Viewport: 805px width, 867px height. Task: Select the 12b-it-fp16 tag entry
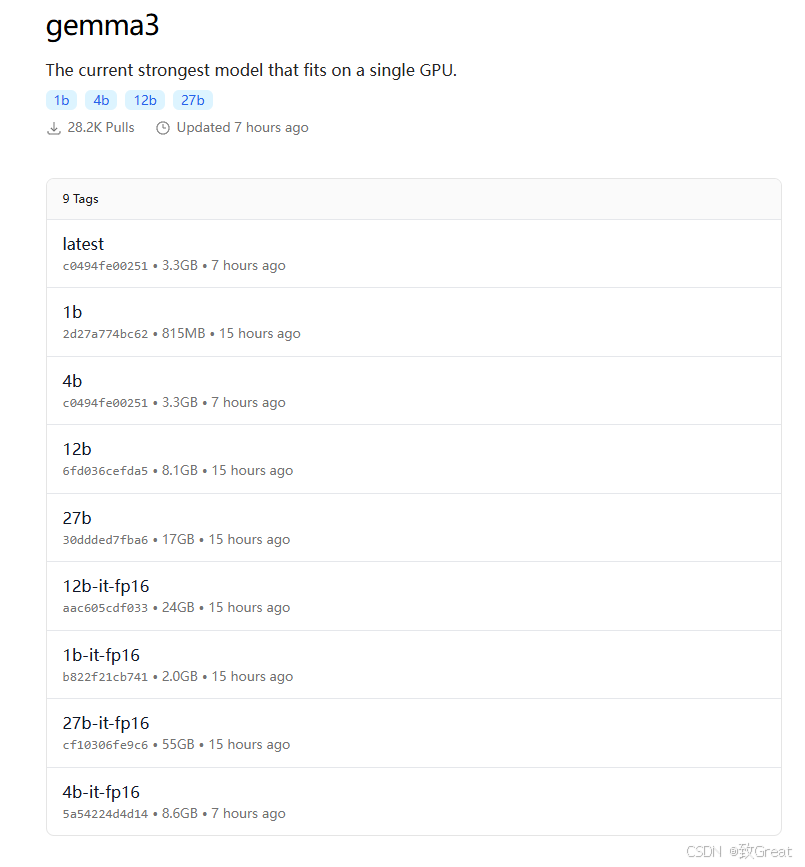click(105, 586)
